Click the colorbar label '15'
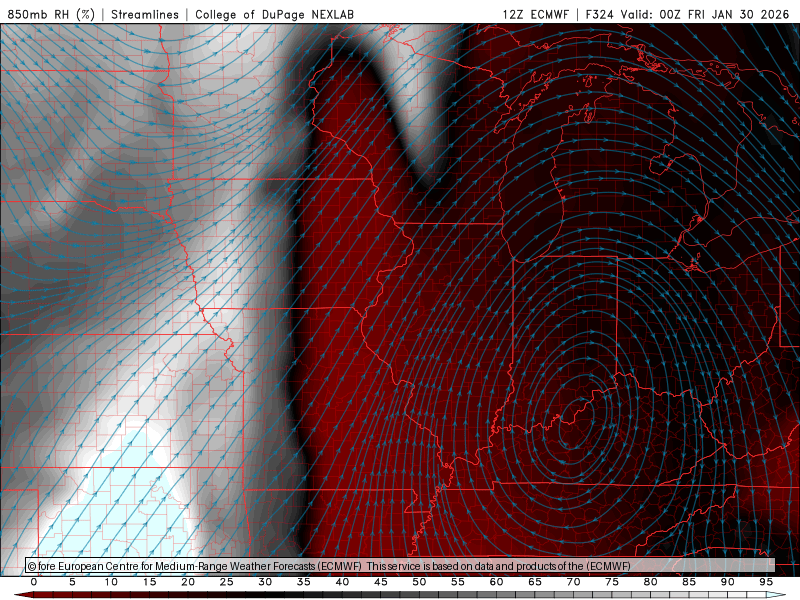 pyautogui.click(x=149, y=582)
